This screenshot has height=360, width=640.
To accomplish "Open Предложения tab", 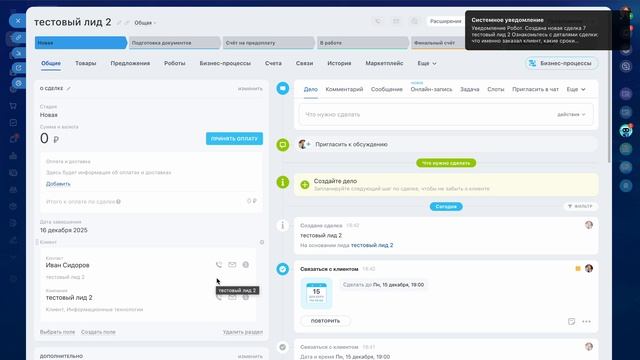I will tap(130, 63).
